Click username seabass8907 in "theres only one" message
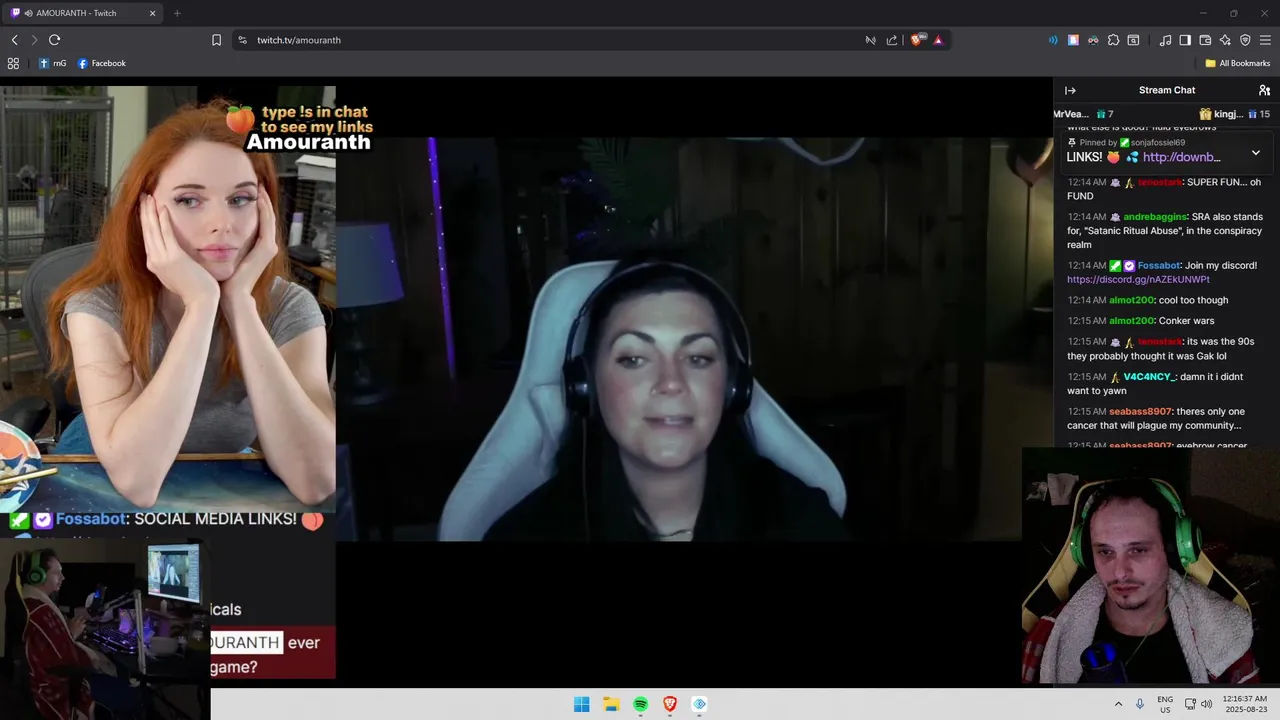Screen dimensions: 1280x720 pyautogui.click(x=1140, y=412)
